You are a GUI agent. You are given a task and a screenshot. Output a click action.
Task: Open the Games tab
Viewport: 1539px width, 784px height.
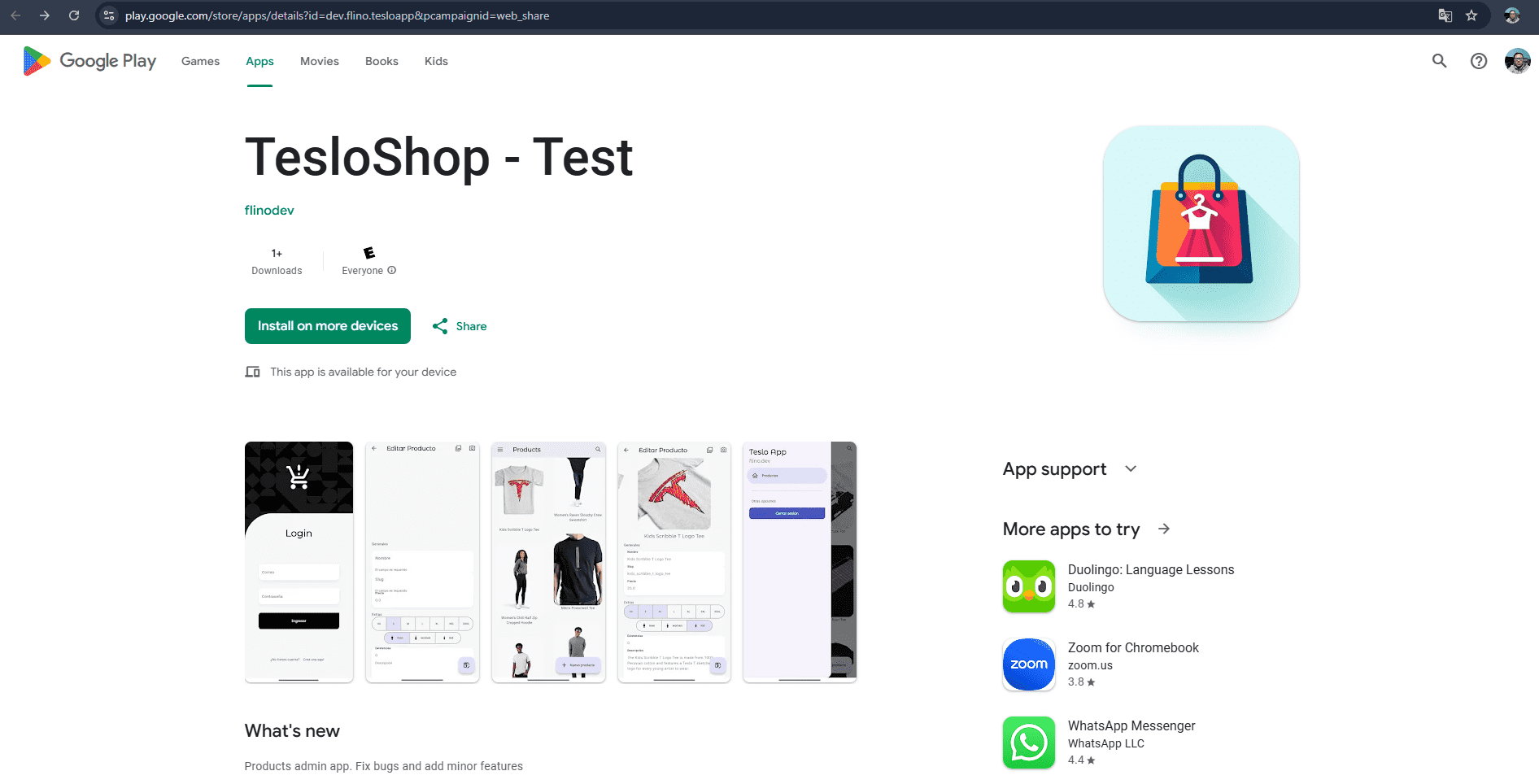[x=200, y=61]
